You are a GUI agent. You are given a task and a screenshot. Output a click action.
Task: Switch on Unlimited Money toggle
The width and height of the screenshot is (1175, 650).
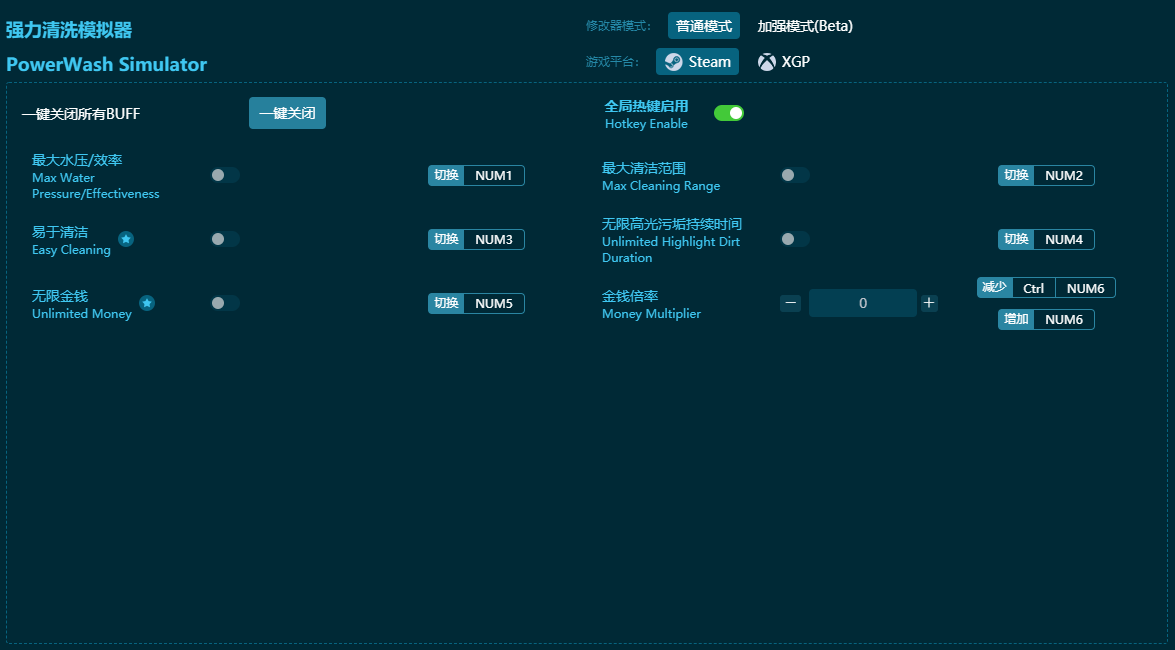(225, 303)
